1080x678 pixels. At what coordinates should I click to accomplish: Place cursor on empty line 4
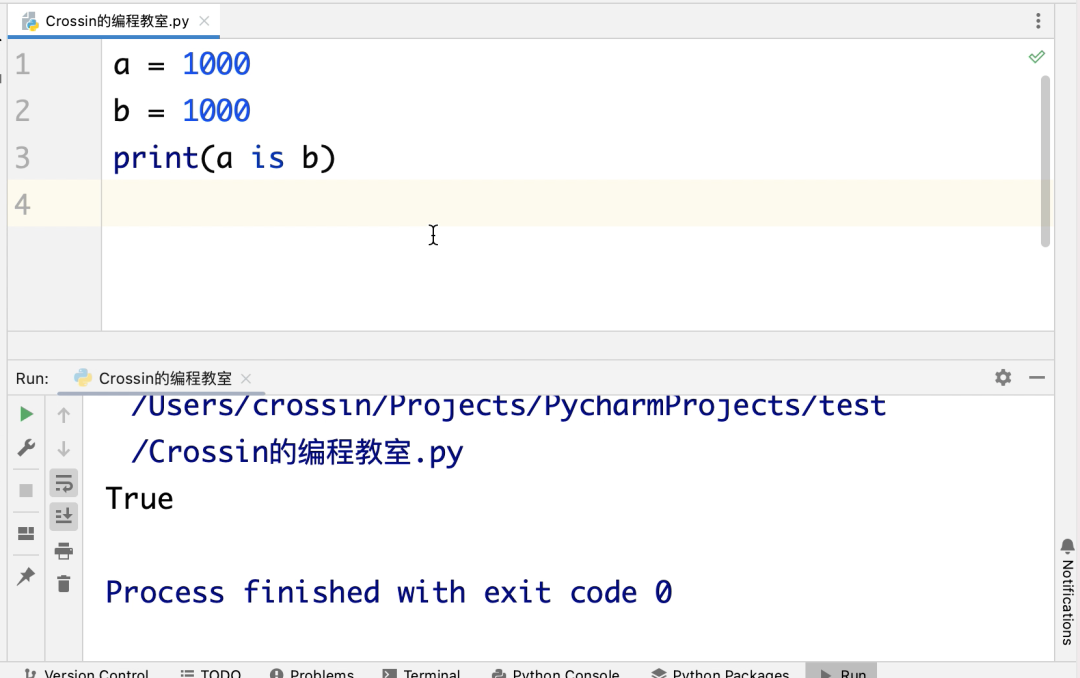[x=577, y=204]
